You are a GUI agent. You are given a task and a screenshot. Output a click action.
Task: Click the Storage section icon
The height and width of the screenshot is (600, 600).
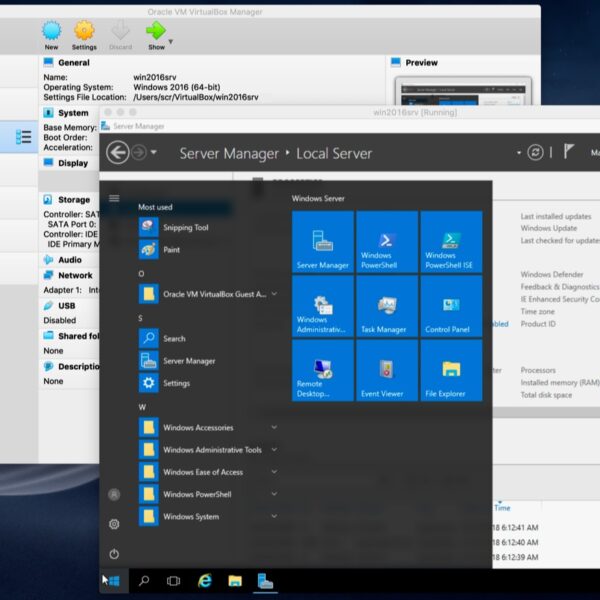coord(48,199)
